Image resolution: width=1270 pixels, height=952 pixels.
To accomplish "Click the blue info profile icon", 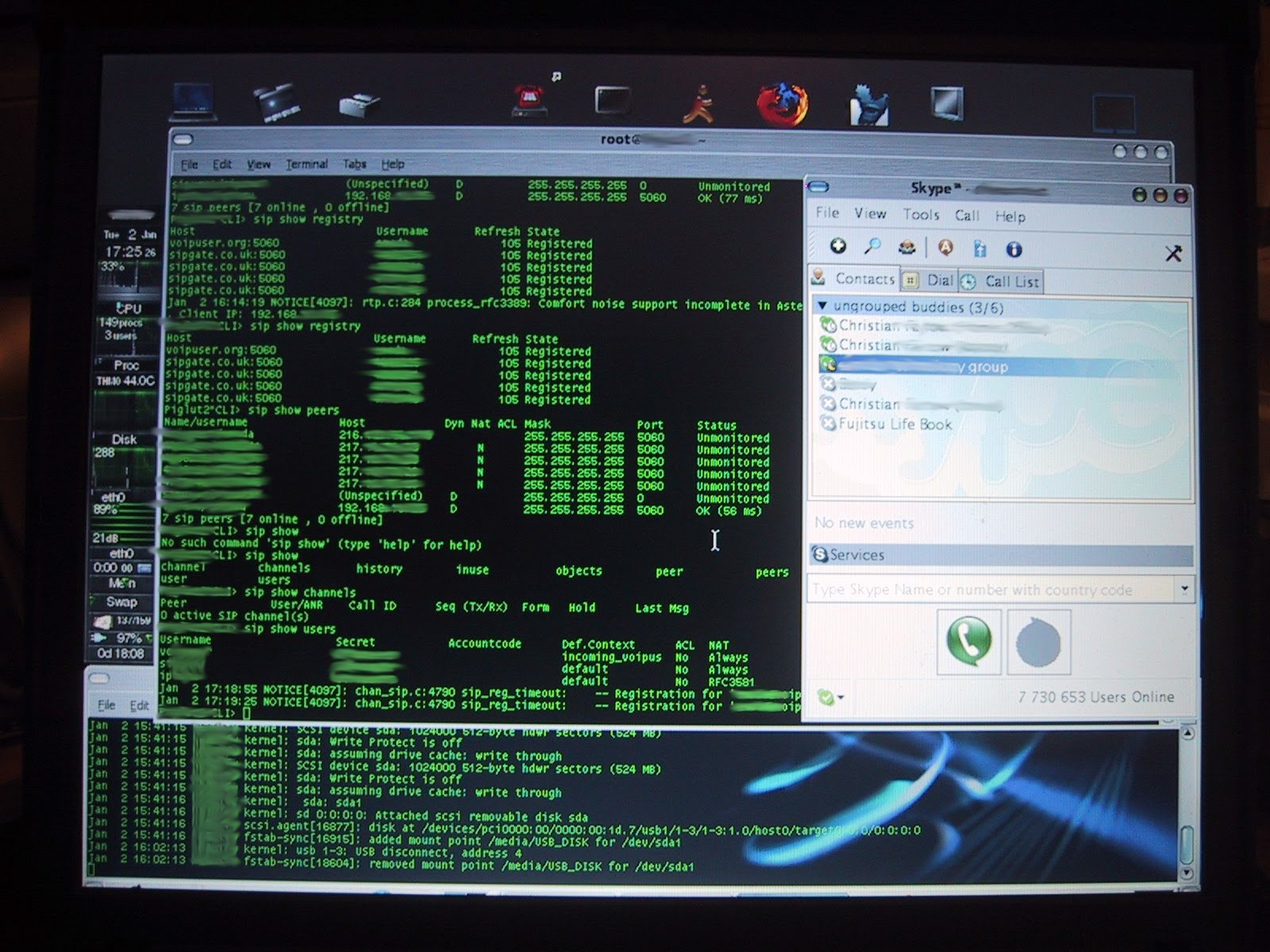I will point(1014,249).
